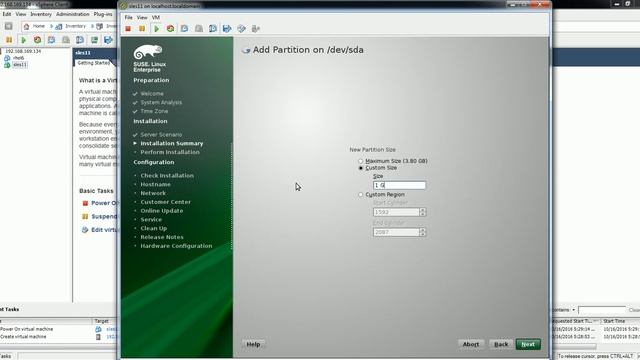The image size is (640, 360).
Task: Switch to the Getting Started tab
Action: (94, 63)
